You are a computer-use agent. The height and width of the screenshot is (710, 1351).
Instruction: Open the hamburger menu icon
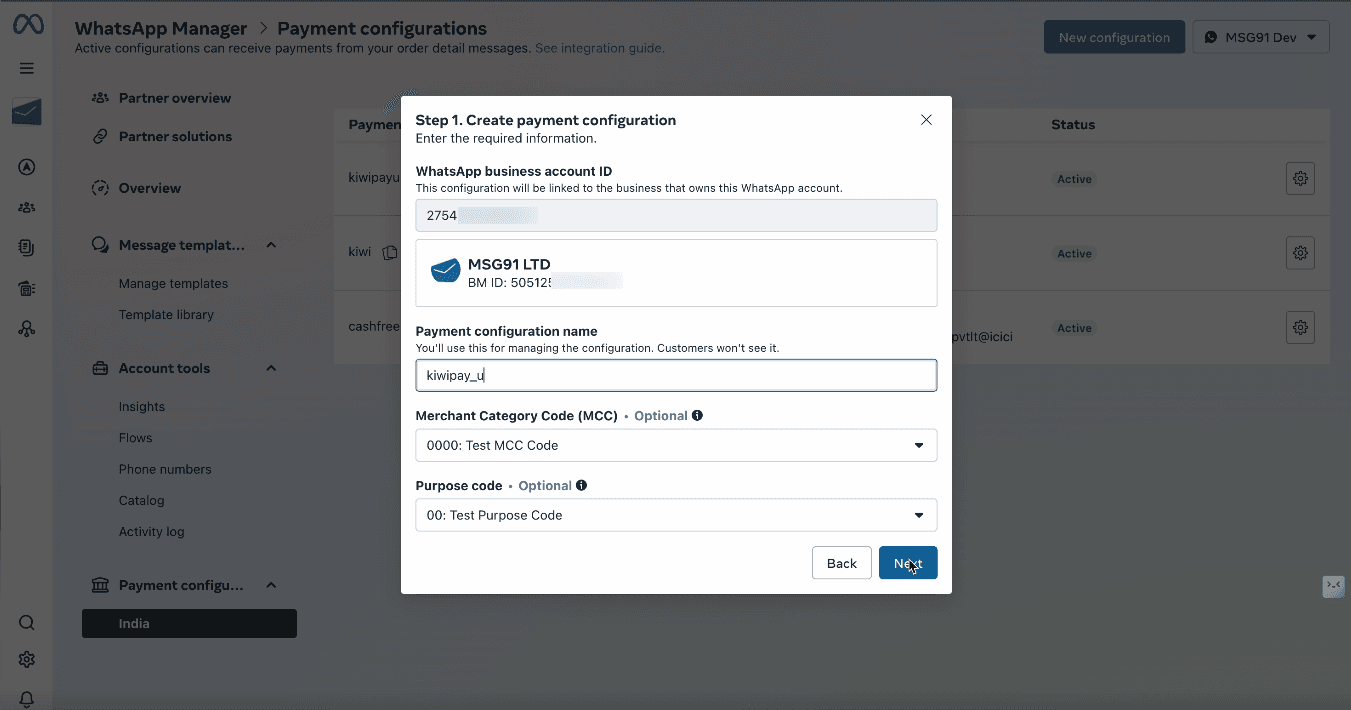tap(27, 68)
